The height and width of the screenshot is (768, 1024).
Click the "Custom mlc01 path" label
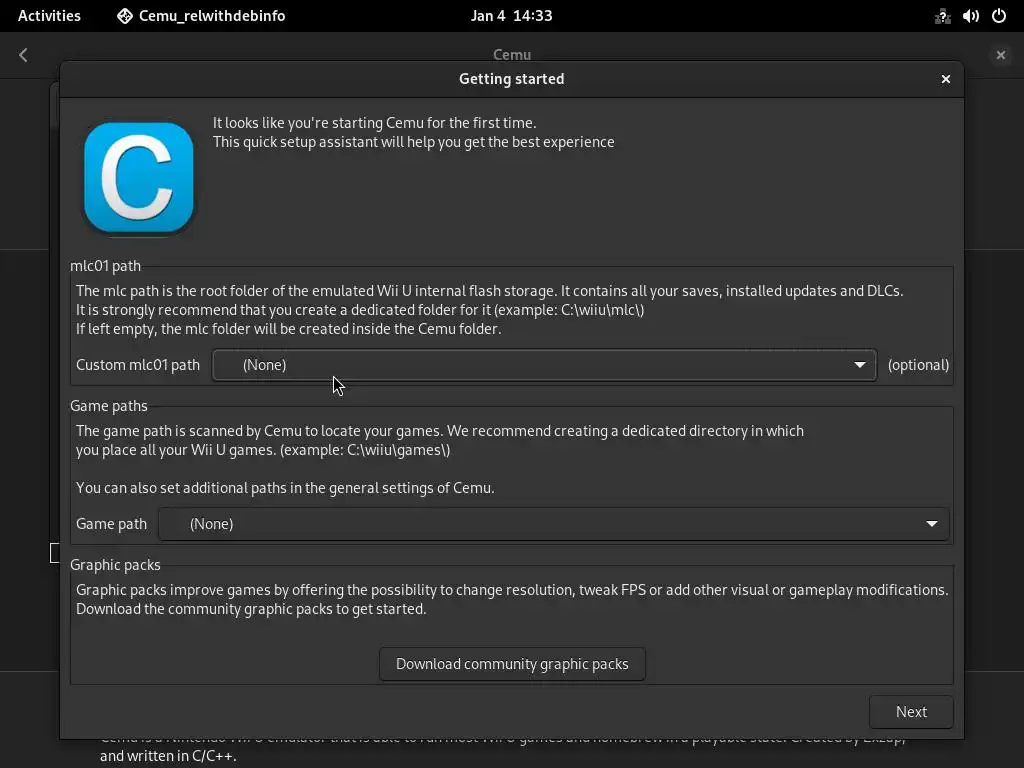pyautogui.click(x=138, y=365)
